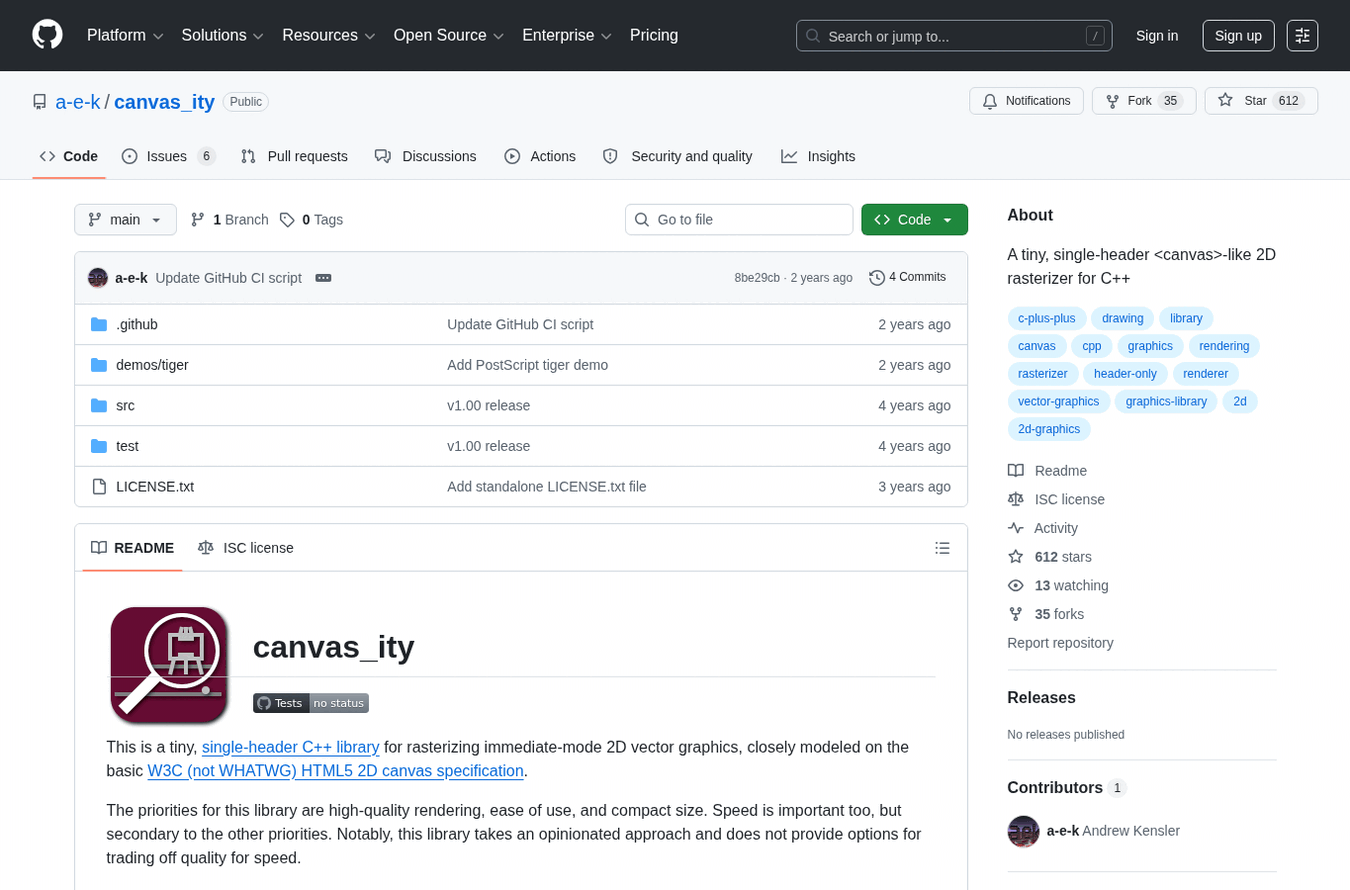
Task: Click the Notifications button
Action: pyautogui.click(x=1026, y=101)
